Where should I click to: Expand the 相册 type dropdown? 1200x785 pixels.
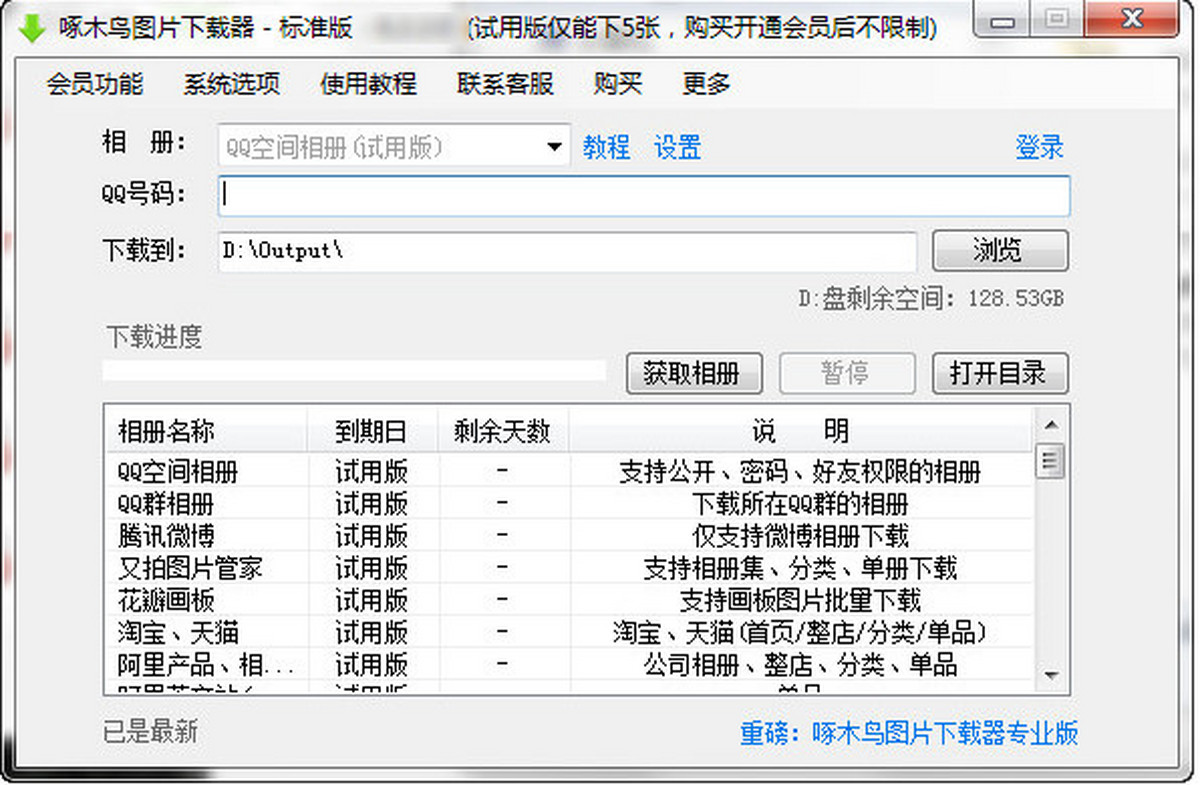coord(553,148)
